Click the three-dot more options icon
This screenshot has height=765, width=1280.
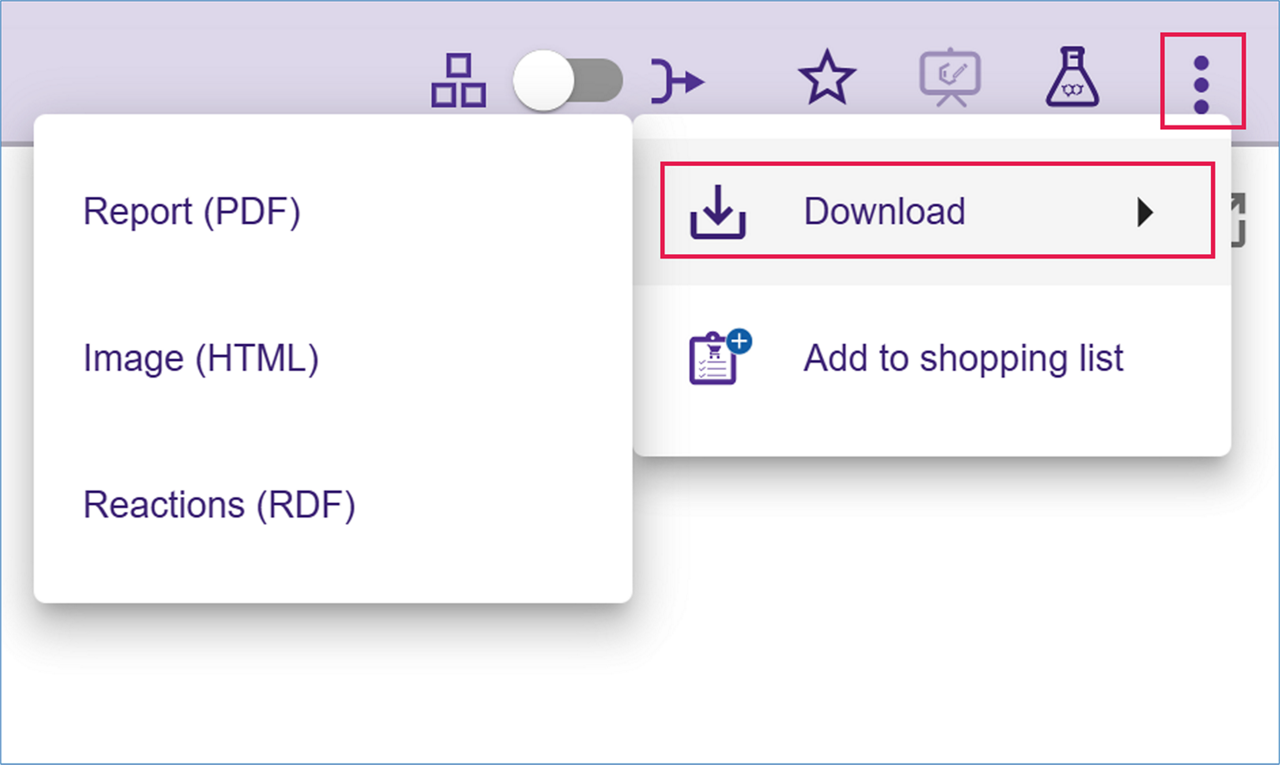point(1202,84)
